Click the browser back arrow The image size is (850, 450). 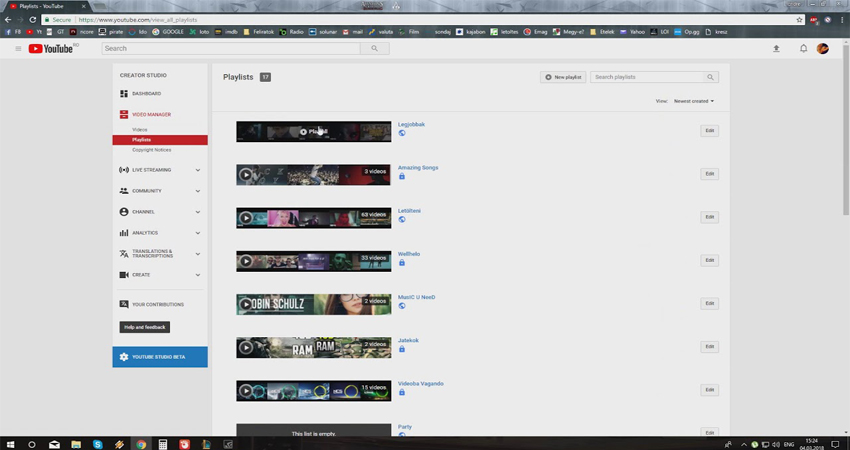pyautogui.click(x=8, y=20)
